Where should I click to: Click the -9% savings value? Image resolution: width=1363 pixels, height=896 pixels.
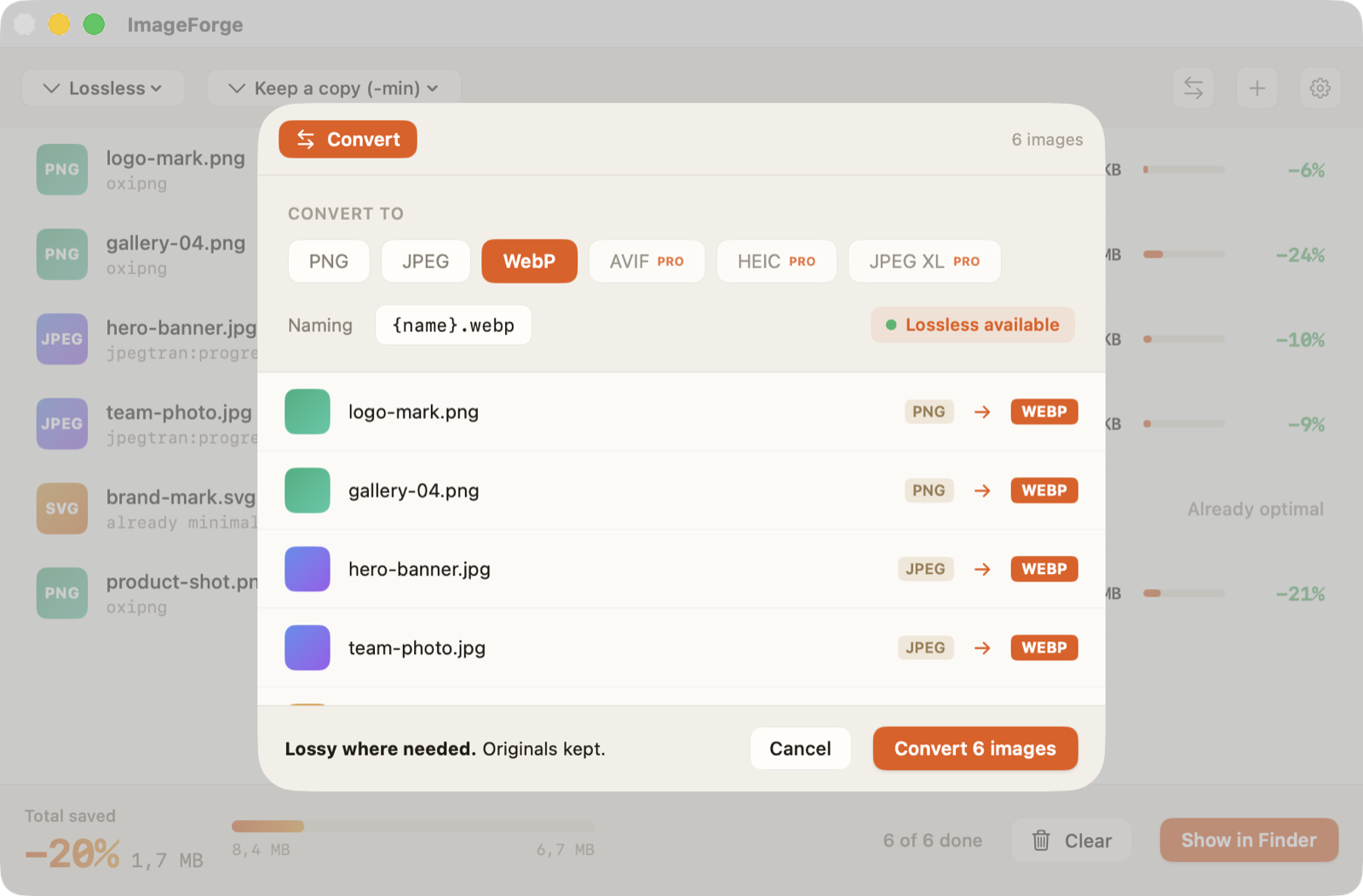(1306, 424)
